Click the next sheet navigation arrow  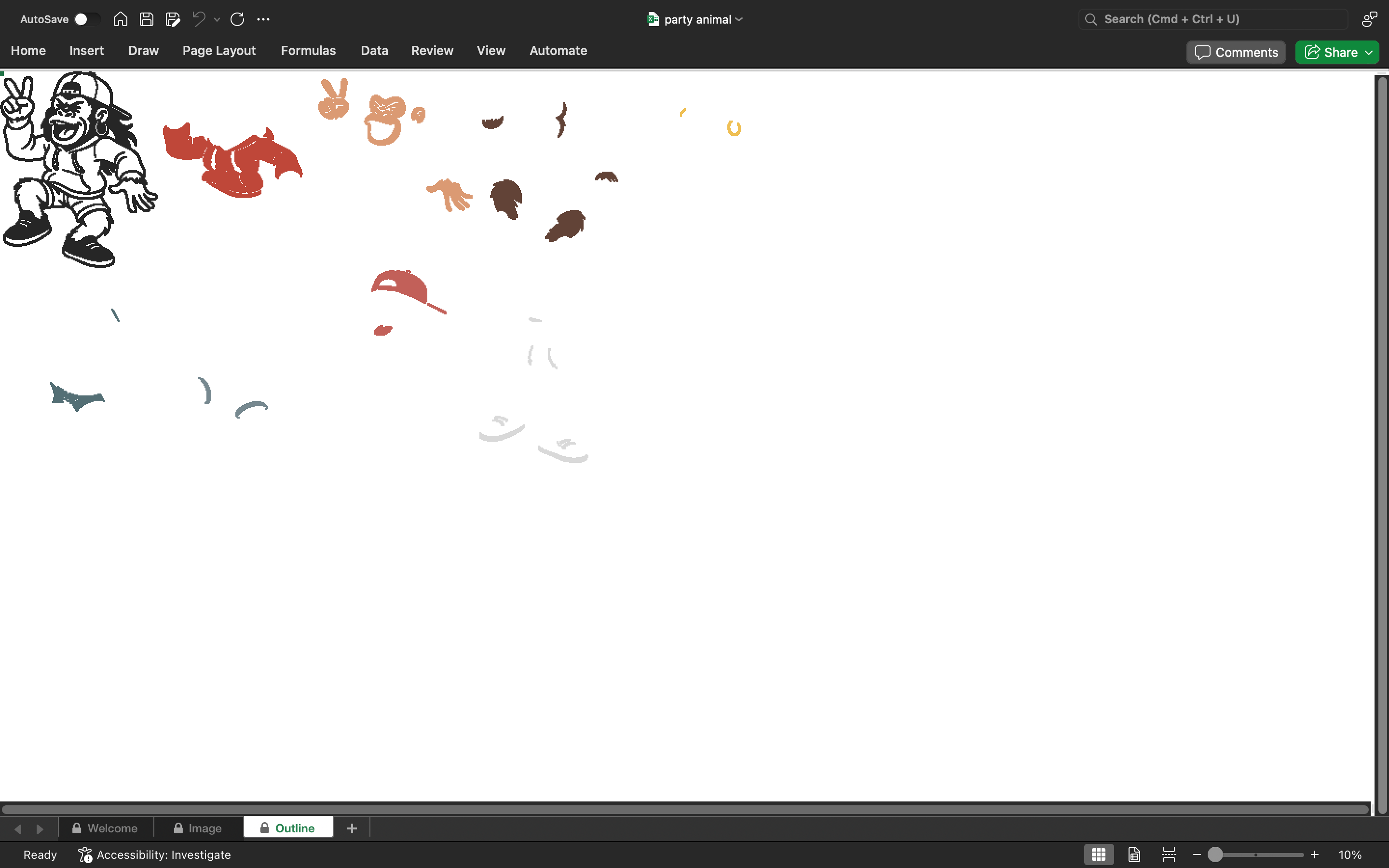click(40, 829)
